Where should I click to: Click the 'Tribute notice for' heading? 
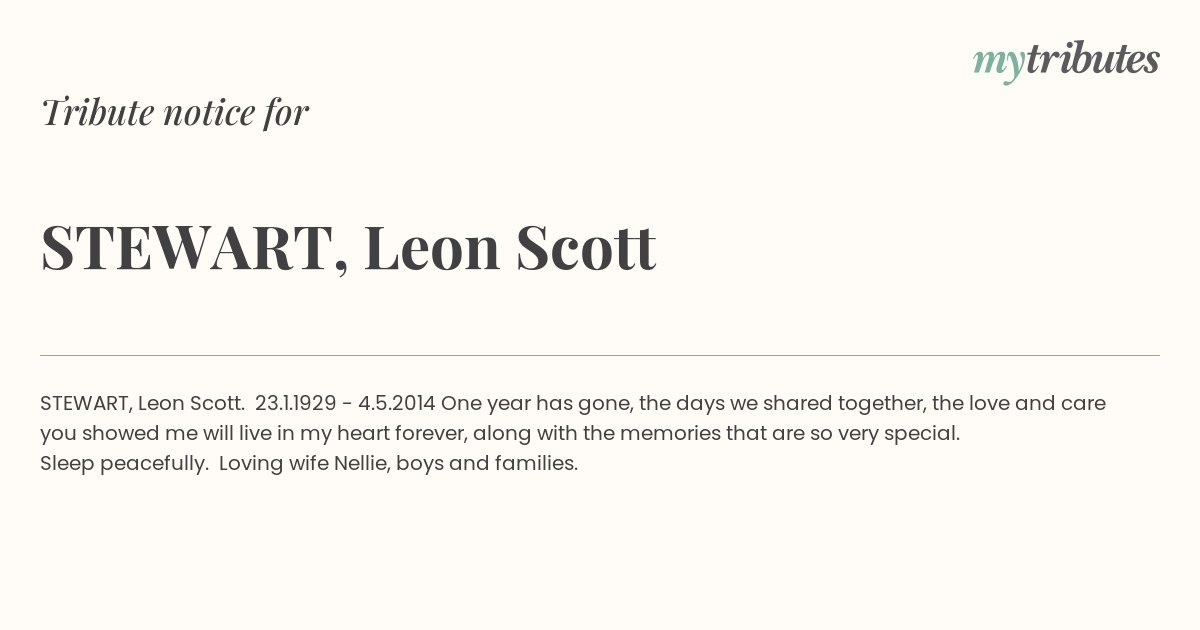click(x=175, y=112)
